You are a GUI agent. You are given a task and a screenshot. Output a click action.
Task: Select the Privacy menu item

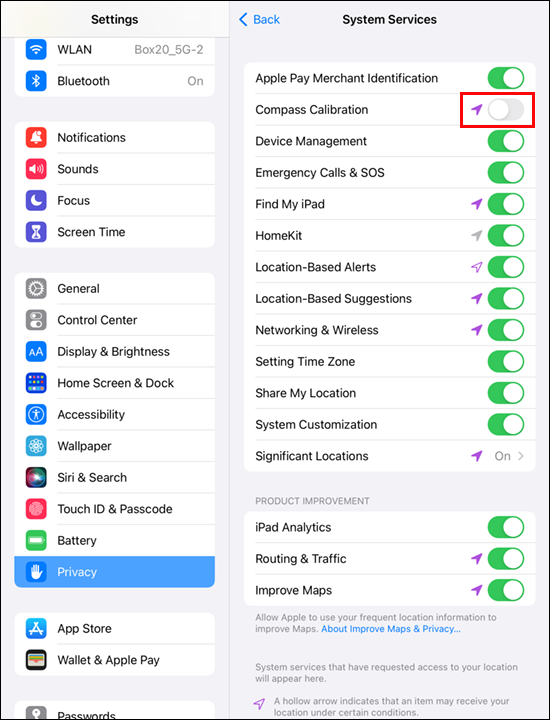[114, 572]
